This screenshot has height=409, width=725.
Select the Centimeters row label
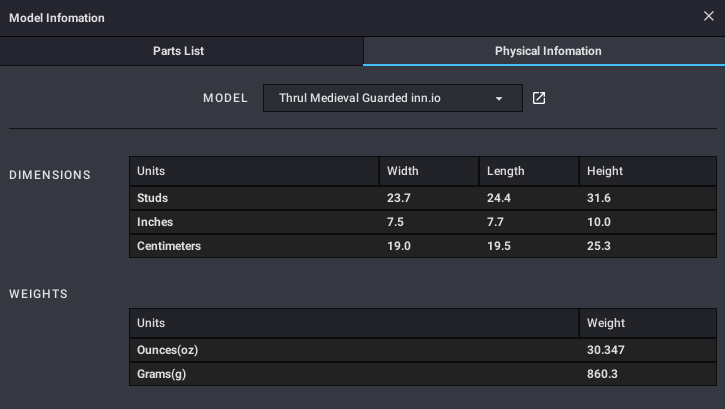169,246
